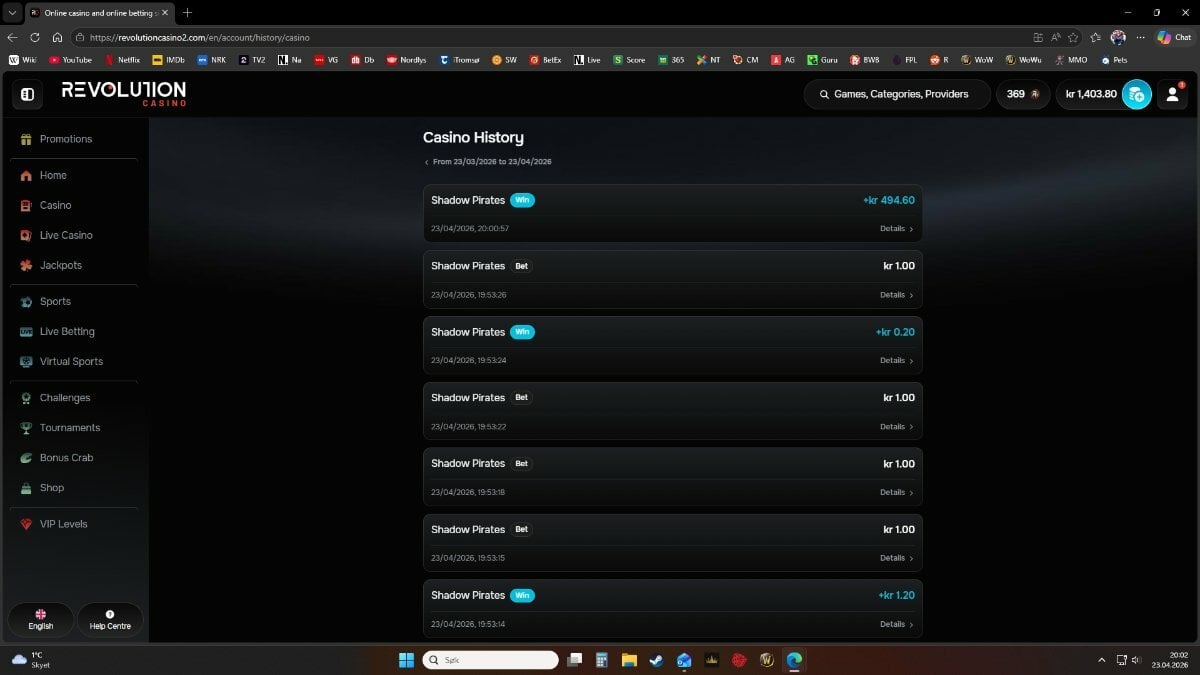Switch to Live Casino menu item
Screen dimensions: 1200x675
(x=65, y=235)
